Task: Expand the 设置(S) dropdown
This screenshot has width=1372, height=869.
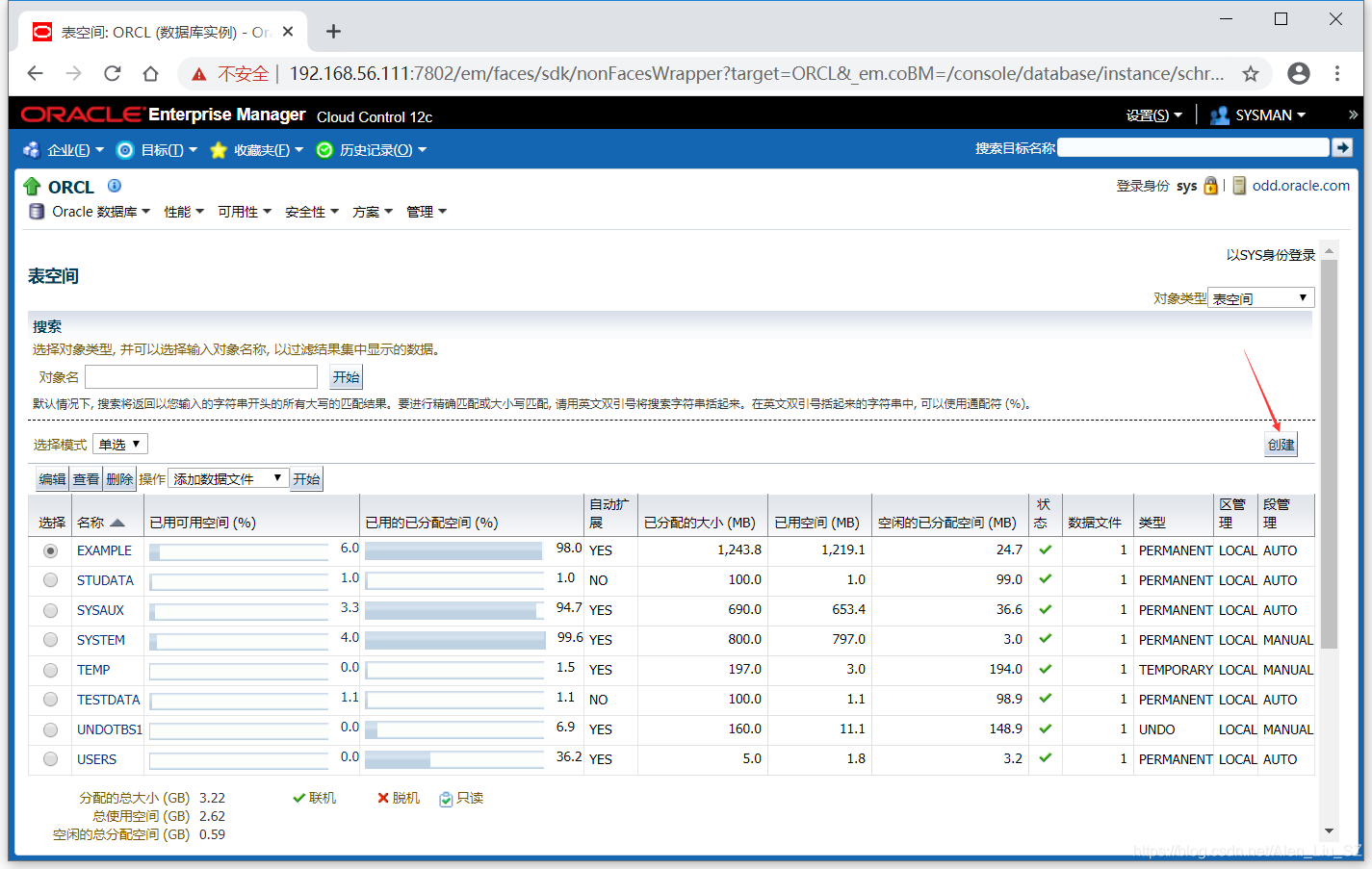Action: [x=1153, y=115]
